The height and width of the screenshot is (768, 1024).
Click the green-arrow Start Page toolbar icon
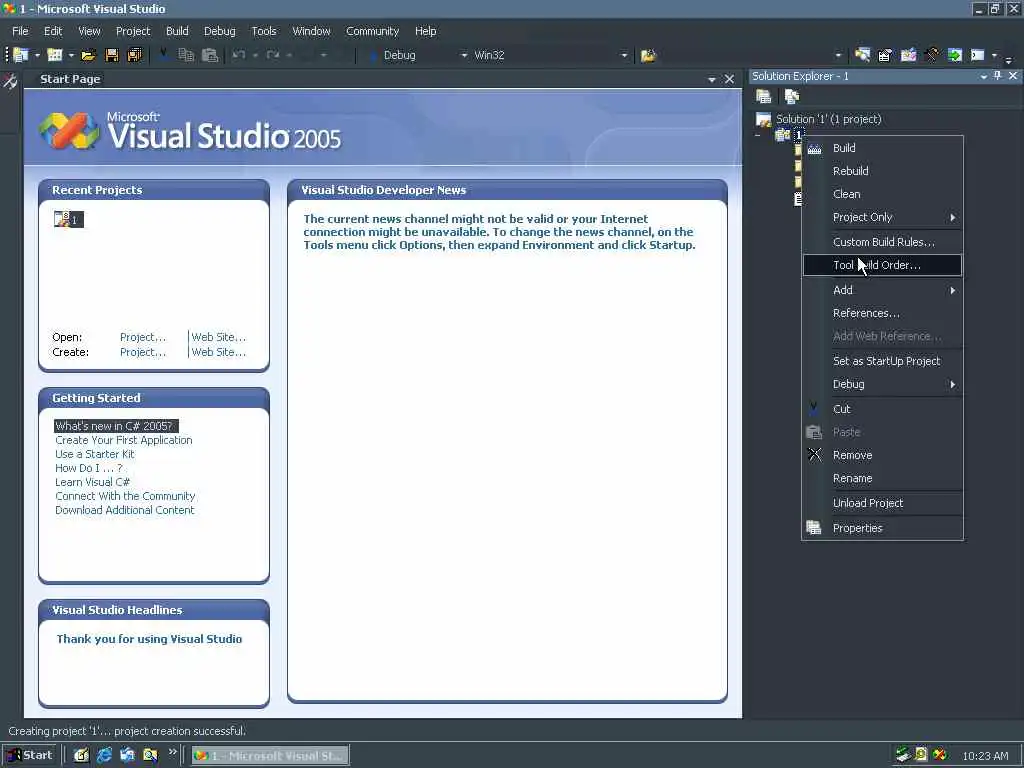[955, 56]
